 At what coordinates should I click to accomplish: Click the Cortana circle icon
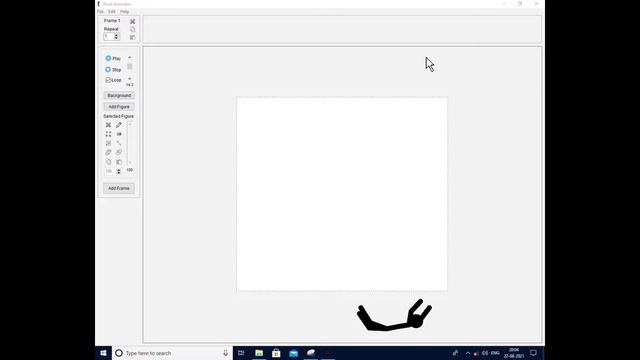[x=119, y=353]
